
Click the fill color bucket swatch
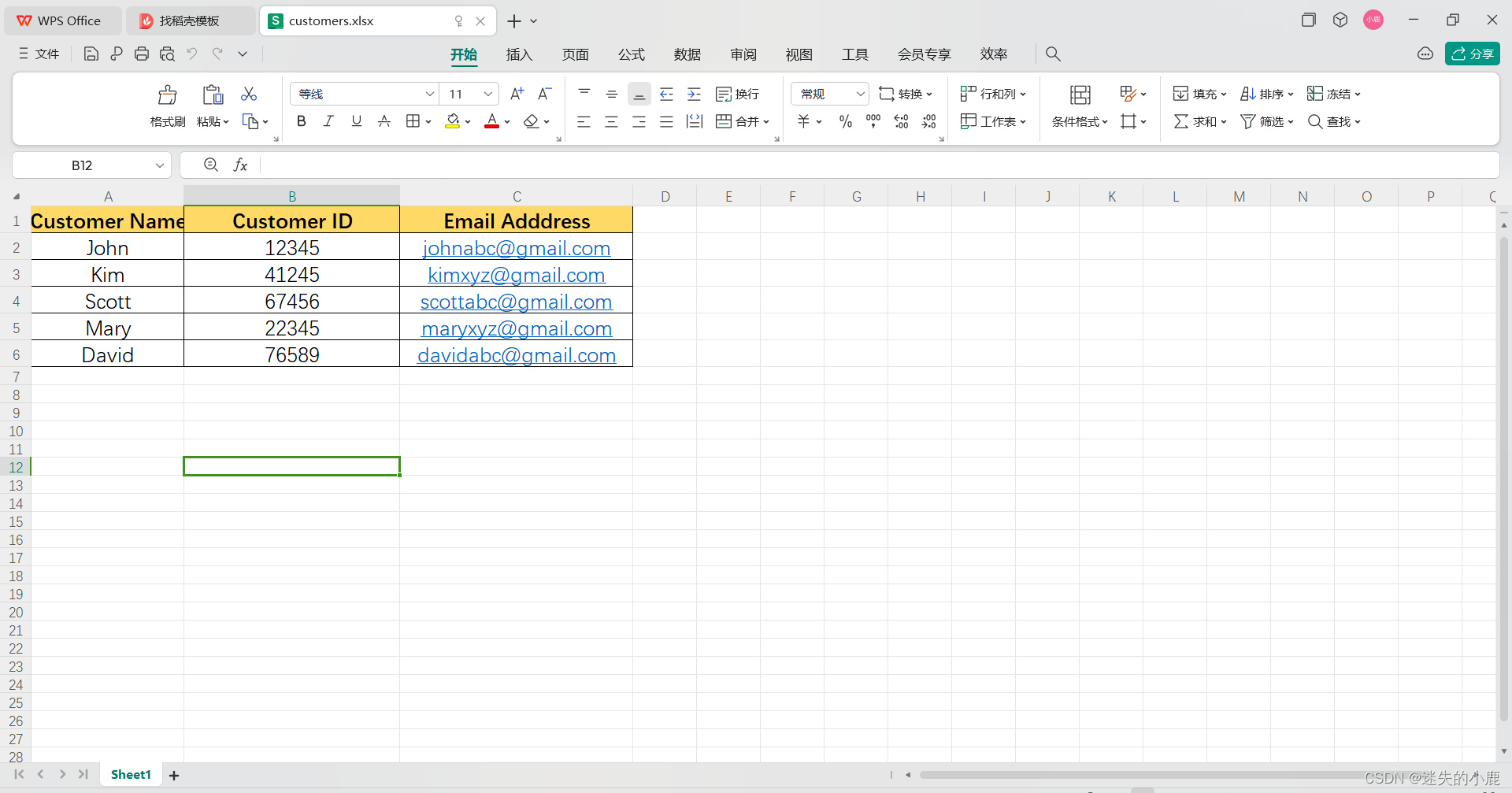click(x=452, y=121)
